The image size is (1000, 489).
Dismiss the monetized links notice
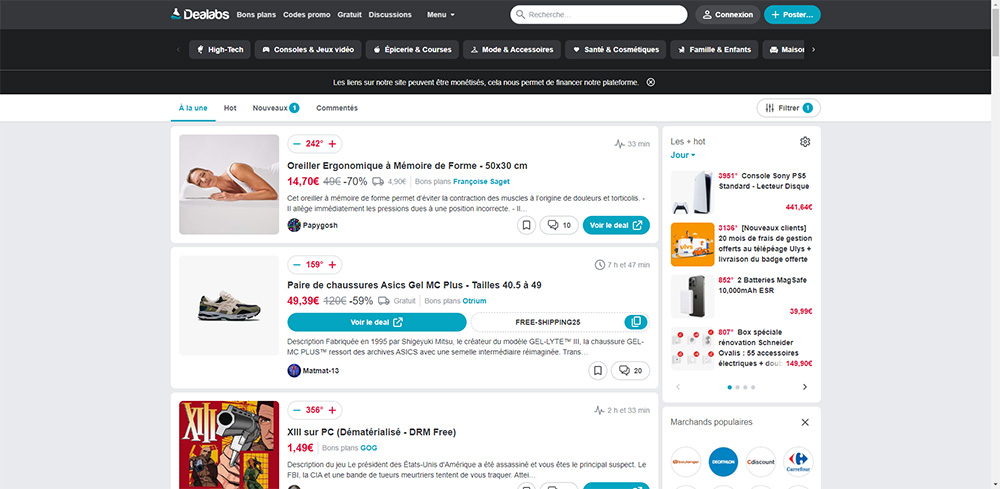click(x=651, y=82)
